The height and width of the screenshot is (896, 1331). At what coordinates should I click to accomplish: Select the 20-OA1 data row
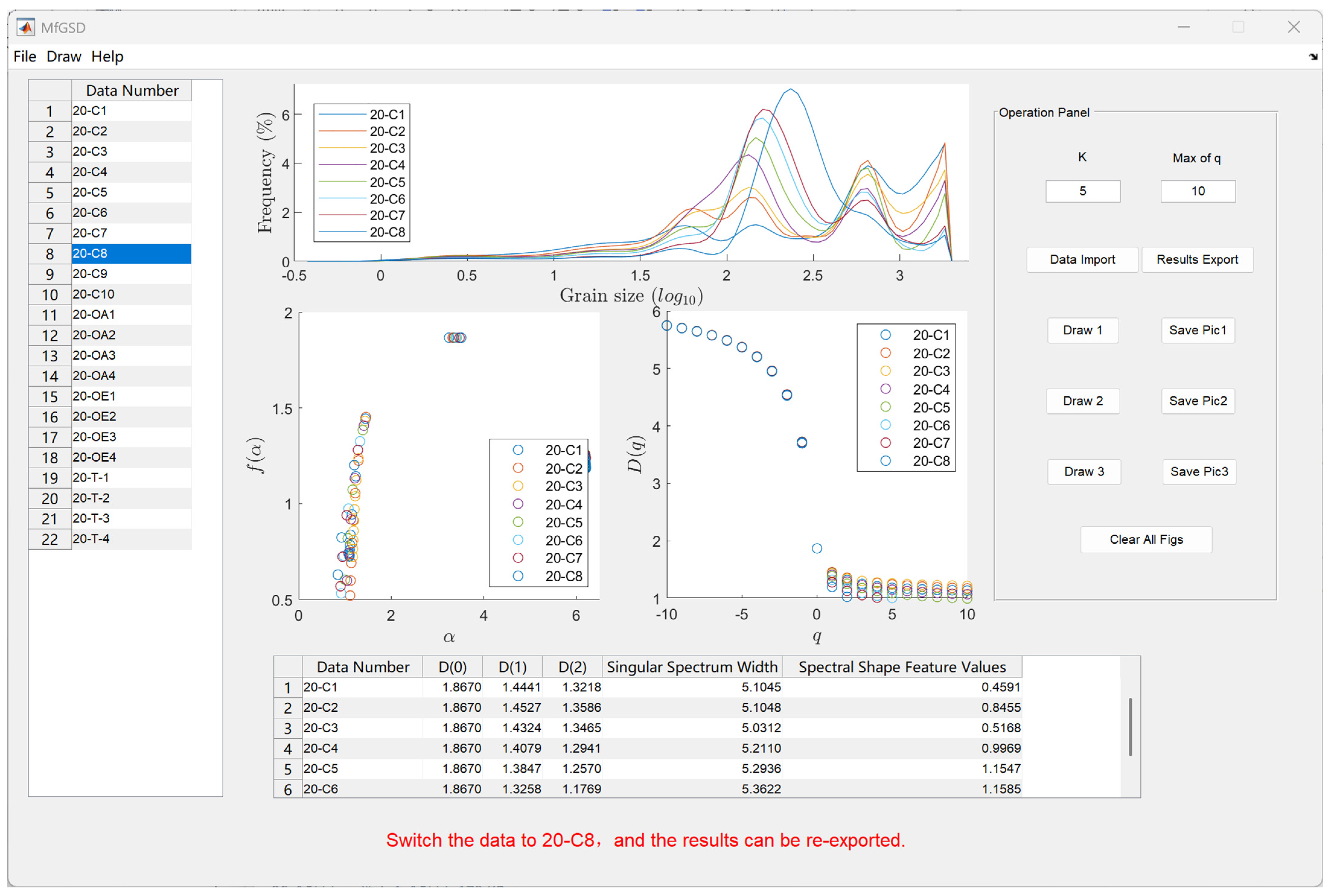coord(131,314)
